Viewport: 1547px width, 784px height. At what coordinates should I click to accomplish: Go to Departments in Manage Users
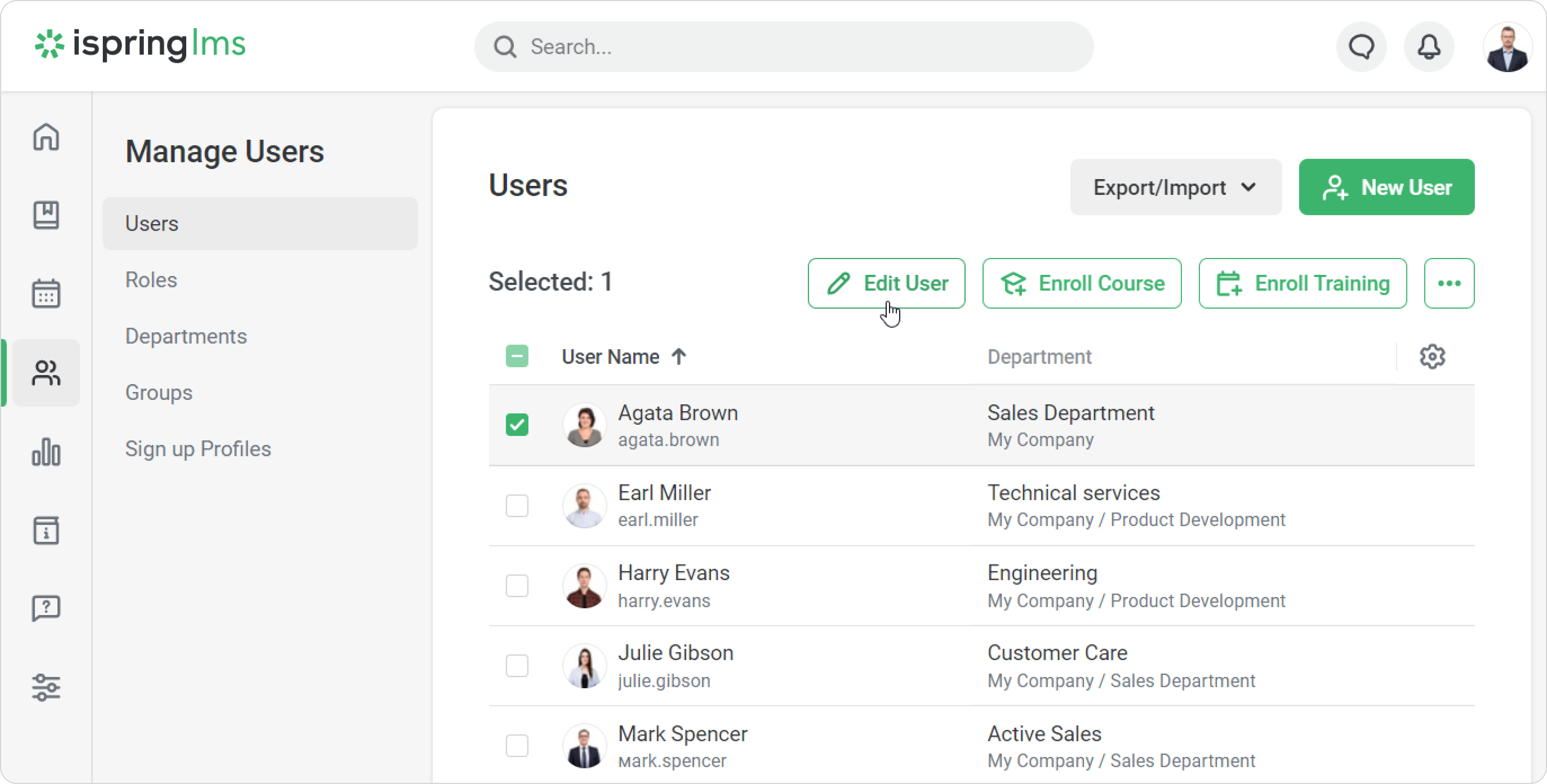(186, 336)
